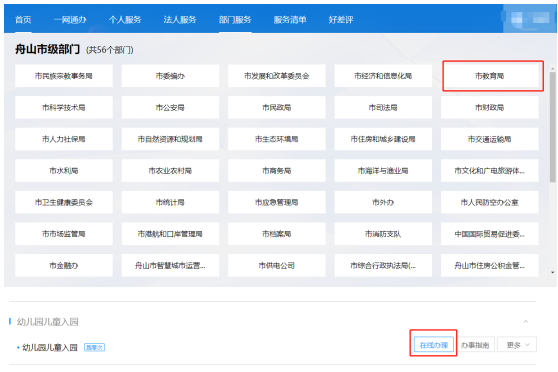Viewport: 558px width, 372px height.
Task: Open 市消防支队 department
Action: pos(383,234)
